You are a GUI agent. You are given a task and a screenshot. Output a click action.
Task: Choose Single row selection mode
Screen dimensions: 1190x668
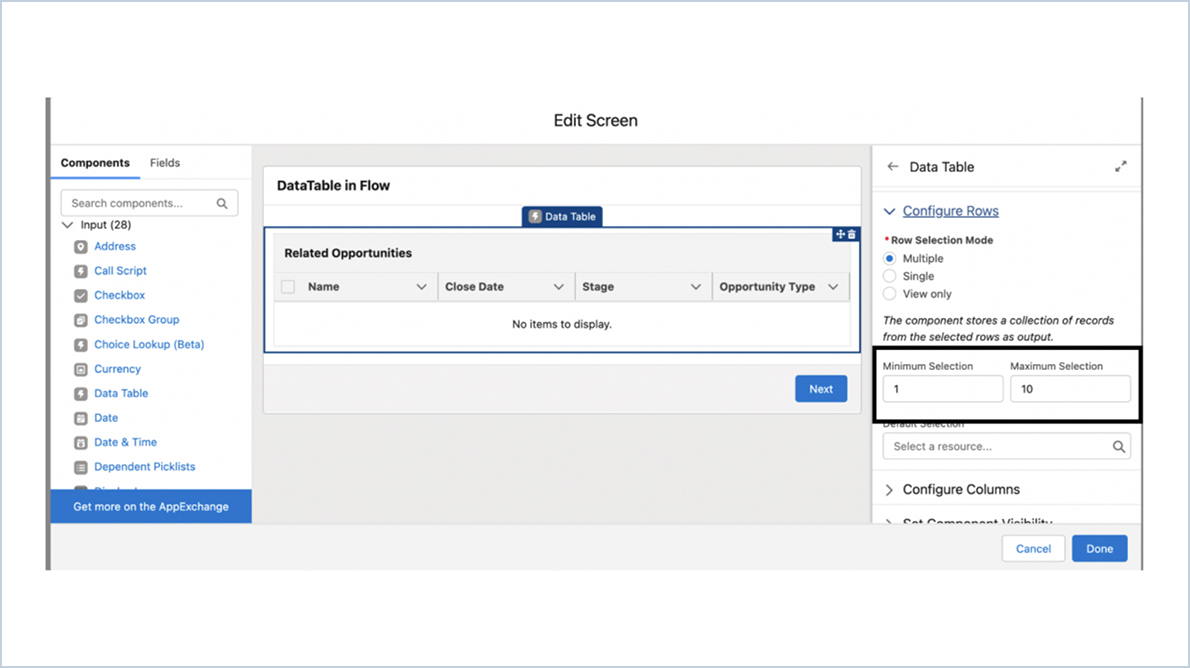(890, 276)
